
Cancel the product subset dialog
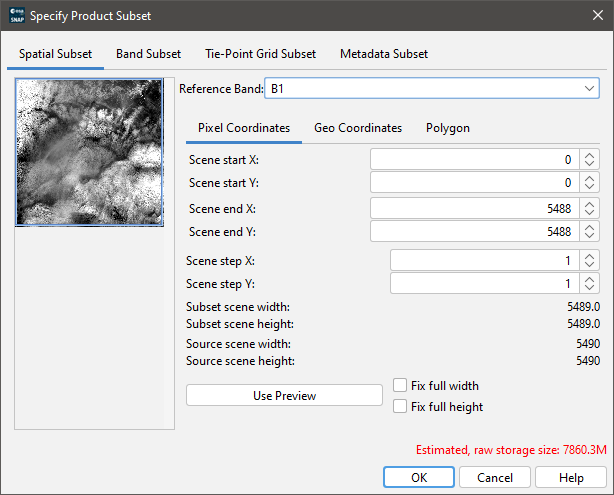click(495, 477)
